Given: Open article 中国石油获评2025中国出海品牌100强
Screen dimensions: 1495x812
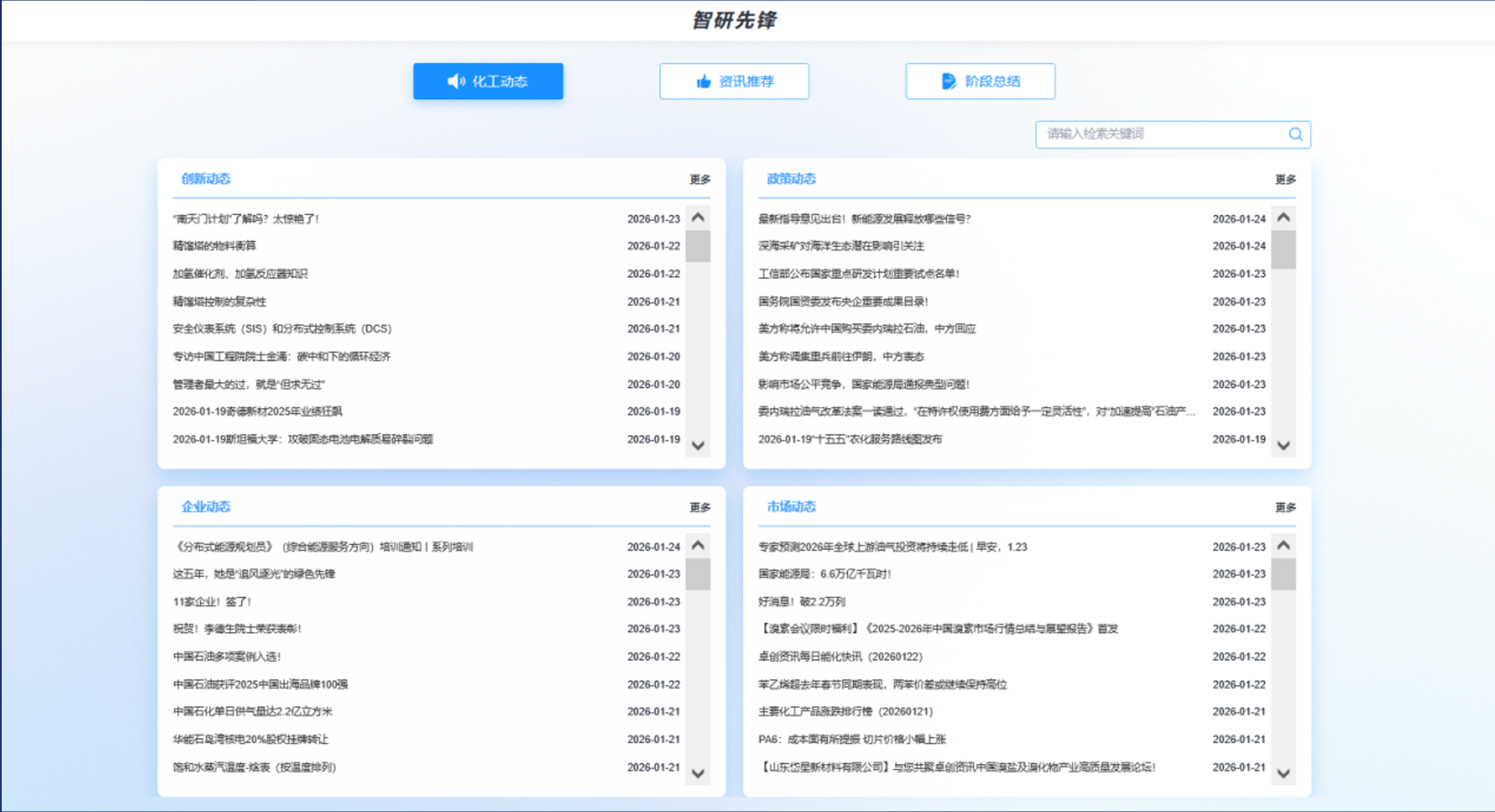Looking at the screenshot, I should (260, 684).
